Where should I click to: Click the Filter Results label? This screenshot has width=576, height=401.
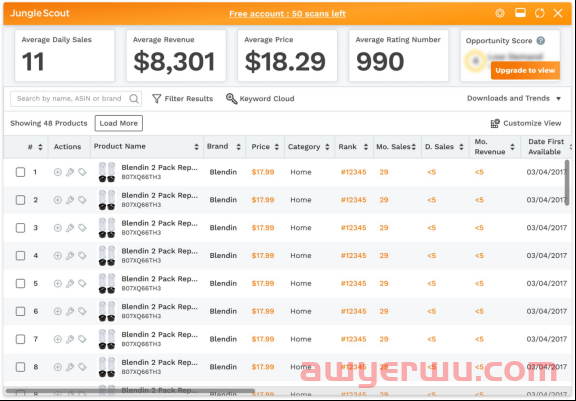[x=189, y=98]
